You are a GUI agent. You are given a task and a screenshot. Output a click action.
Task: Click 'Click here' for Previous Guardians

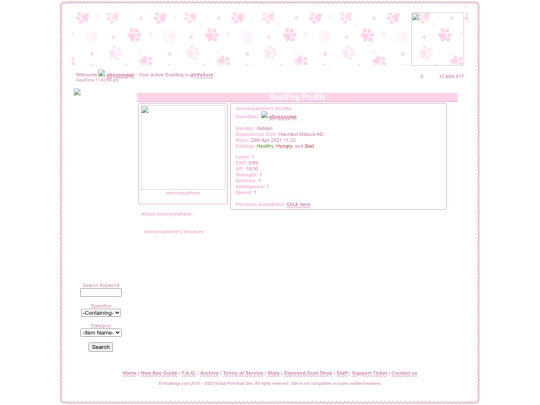(x=298, y=205)
